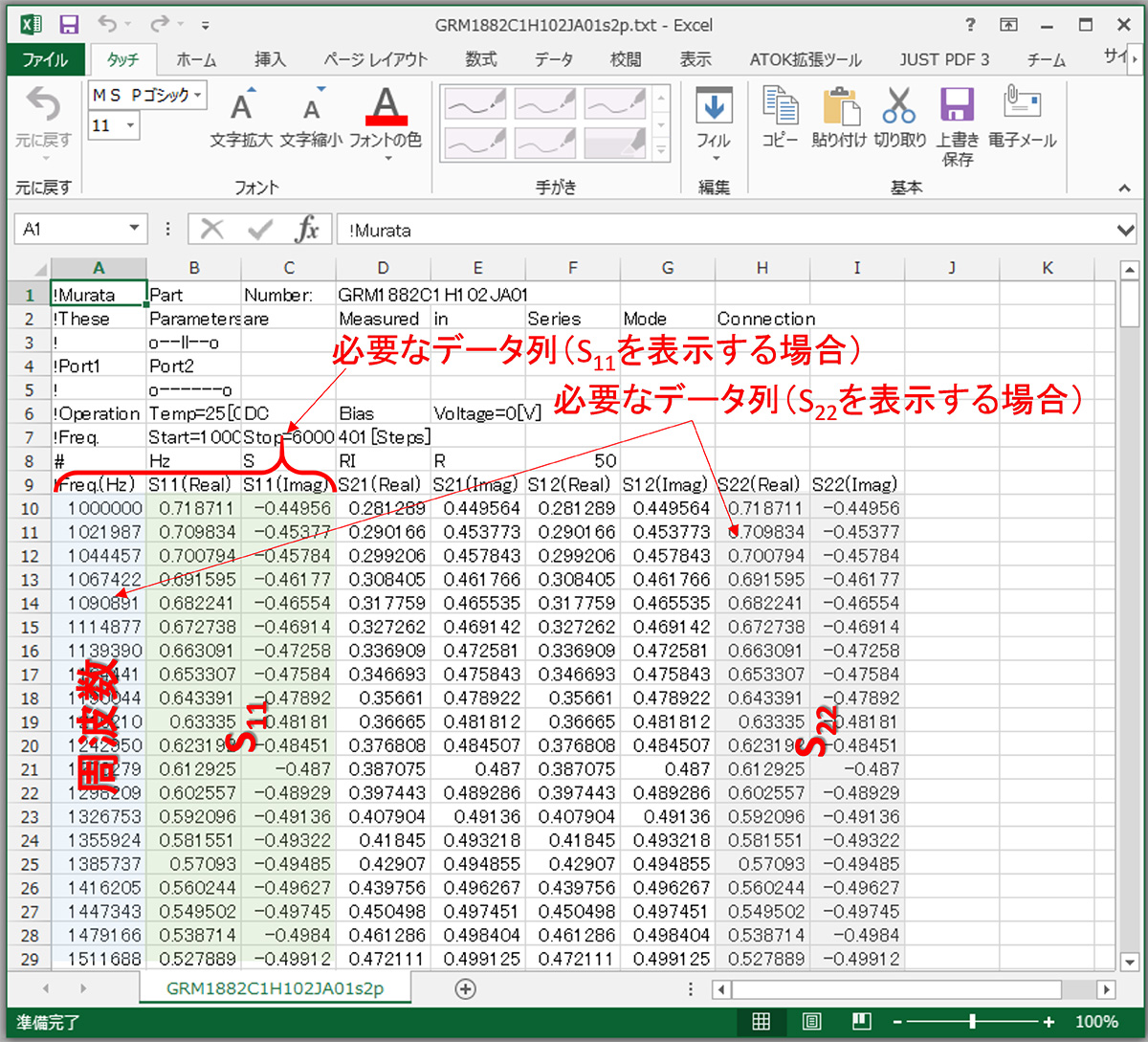Open the Customize Quick Access Toolbar dropdown
The height and width of the screenshot is (1042, 1148).
[x=207, y=25]
